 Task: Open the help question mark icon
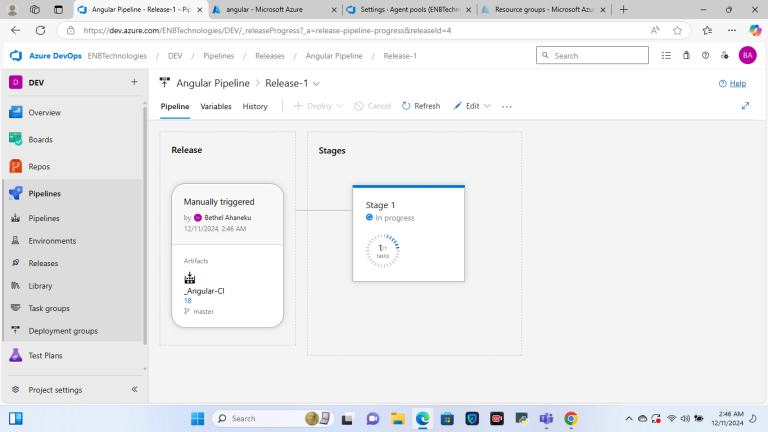(x=705, y=55)
